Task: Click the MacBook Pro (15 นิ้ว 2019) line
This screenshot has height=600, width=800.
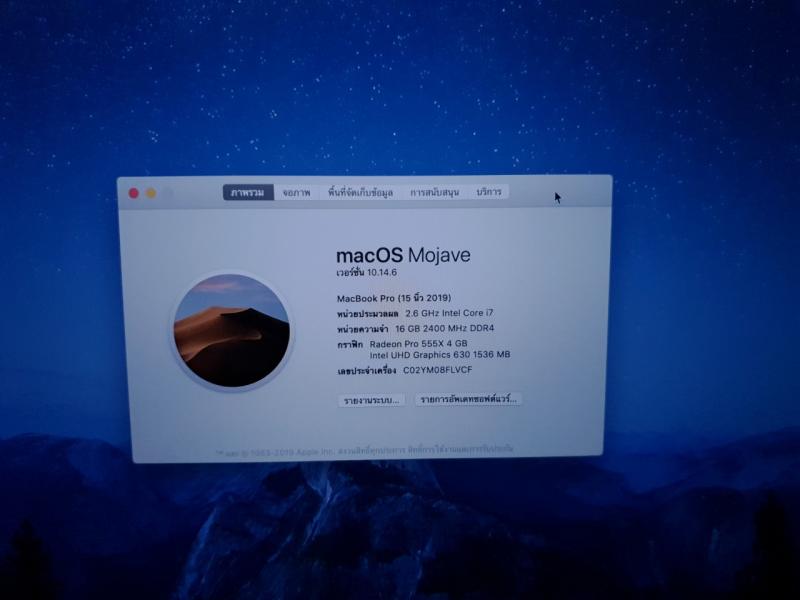Action: pos(394,298)
